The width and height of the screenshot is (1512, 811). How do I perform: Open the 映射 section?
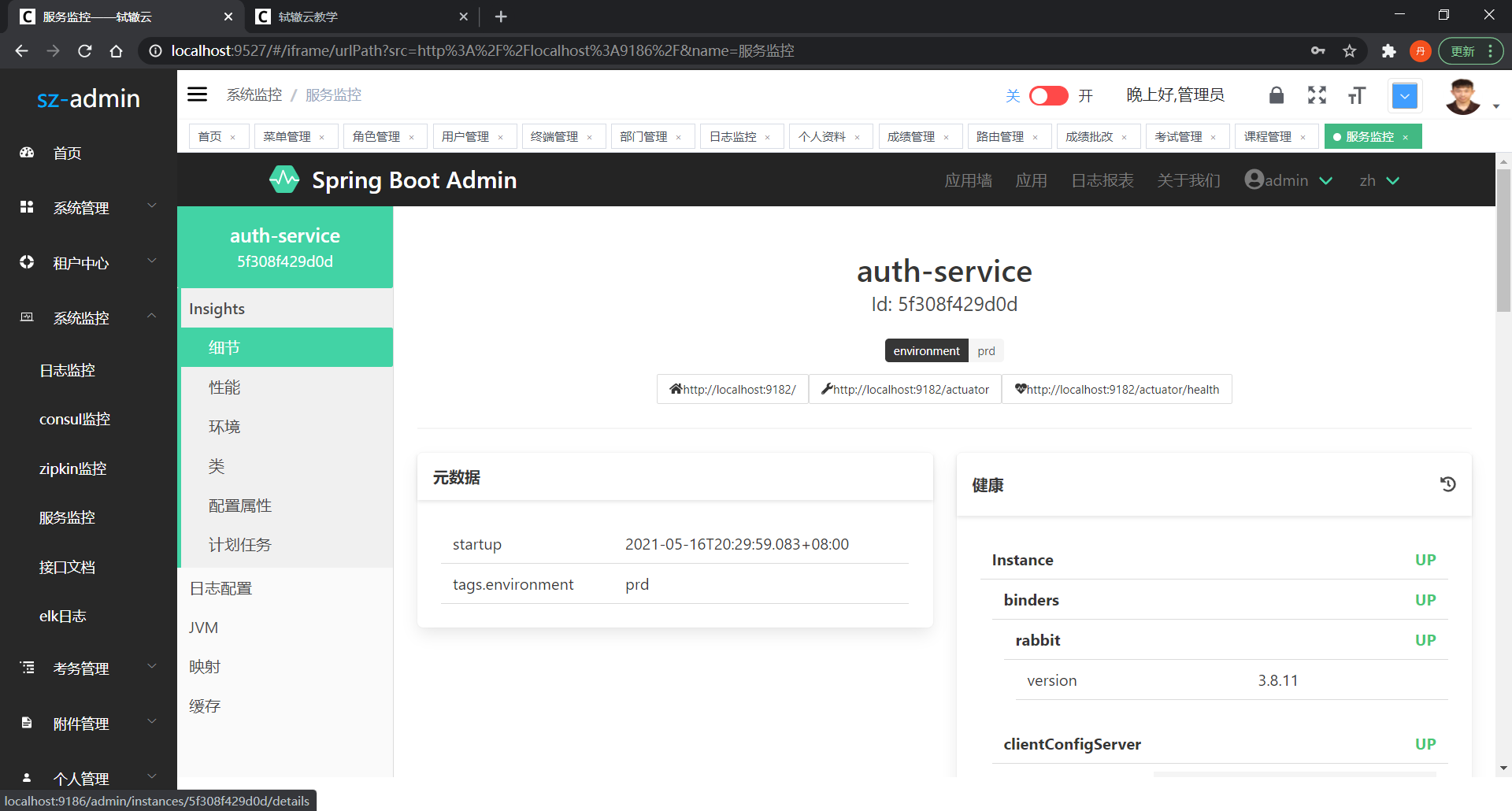(285, 667)
